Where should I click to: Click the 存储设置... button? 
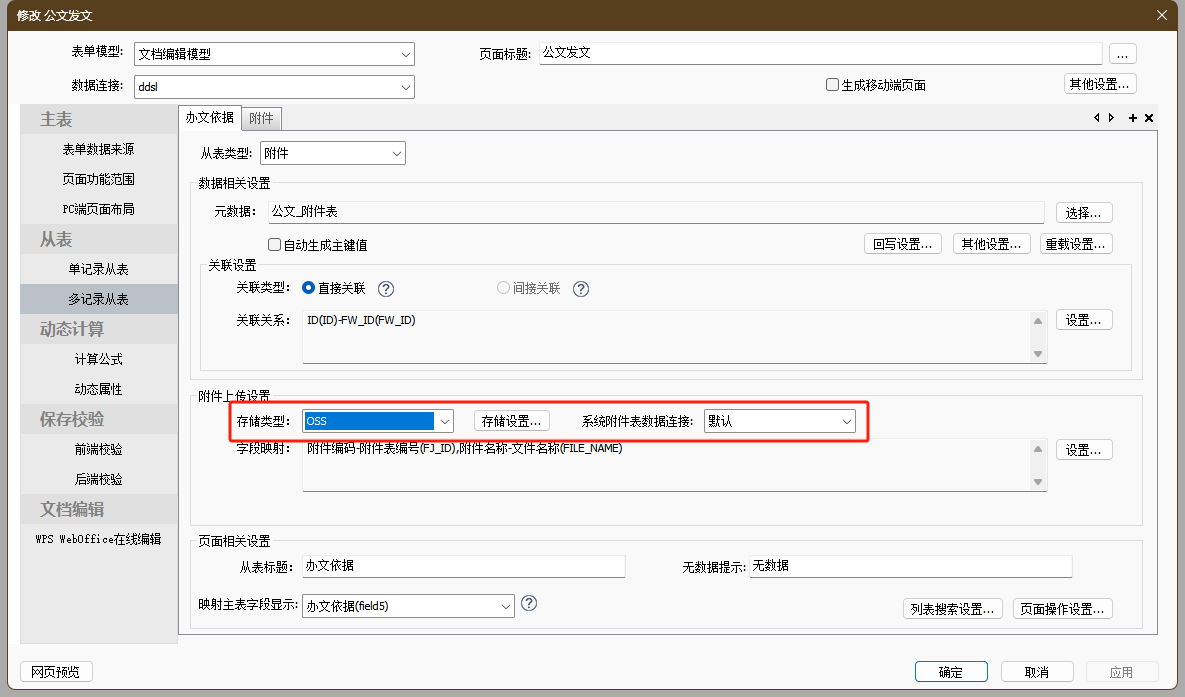point(511,421)
